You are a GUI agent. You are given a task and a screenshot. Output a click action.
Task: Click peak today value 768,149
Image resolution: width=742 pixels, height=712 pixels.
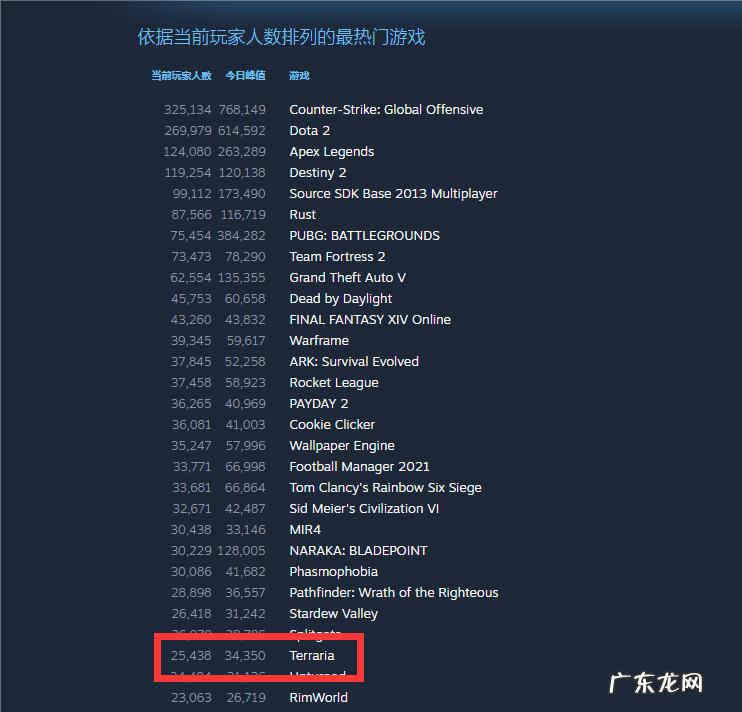(242, 110)
